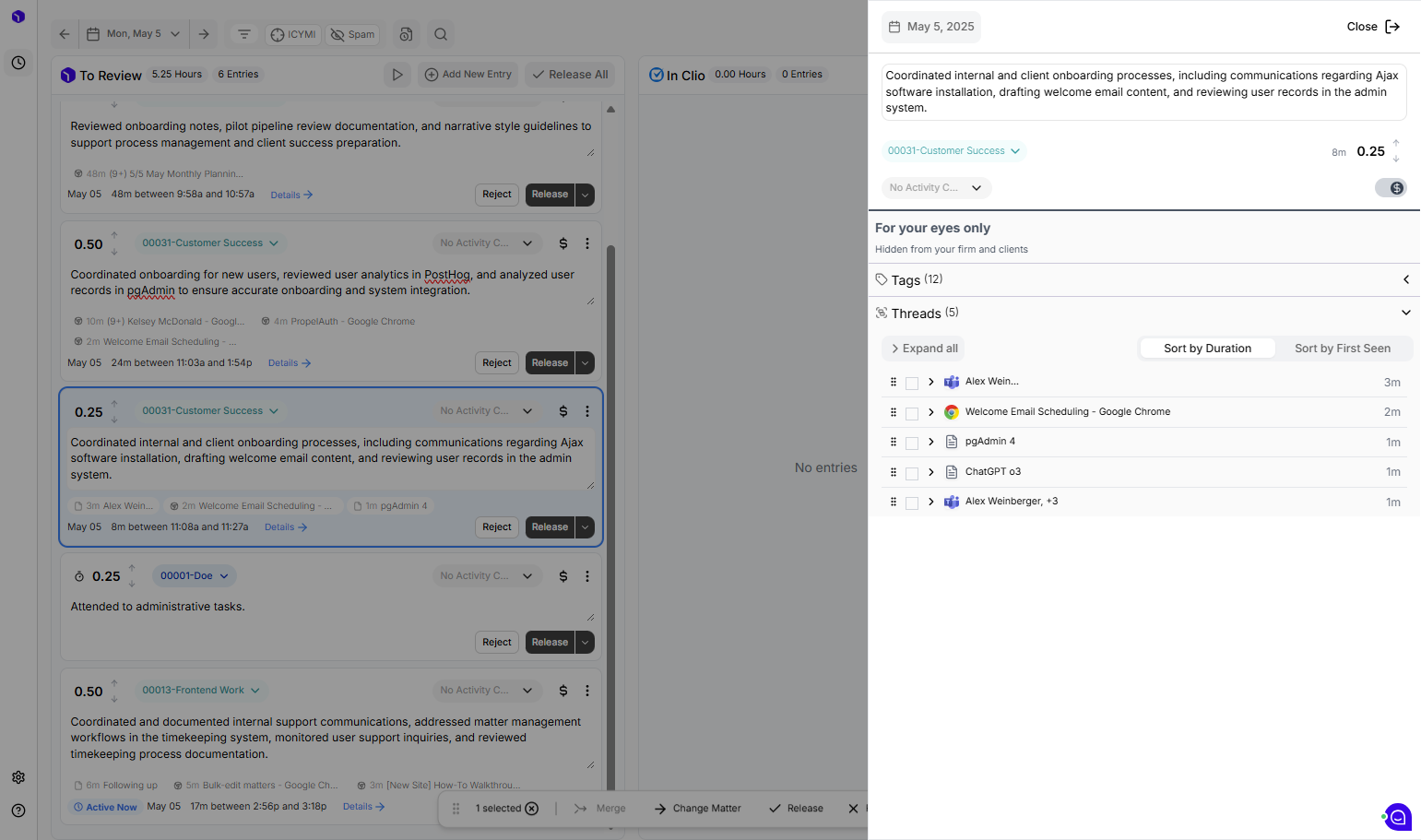Open the filter icon in top toolbar
The image size is (1421, 840).
(x=244, y=34)
